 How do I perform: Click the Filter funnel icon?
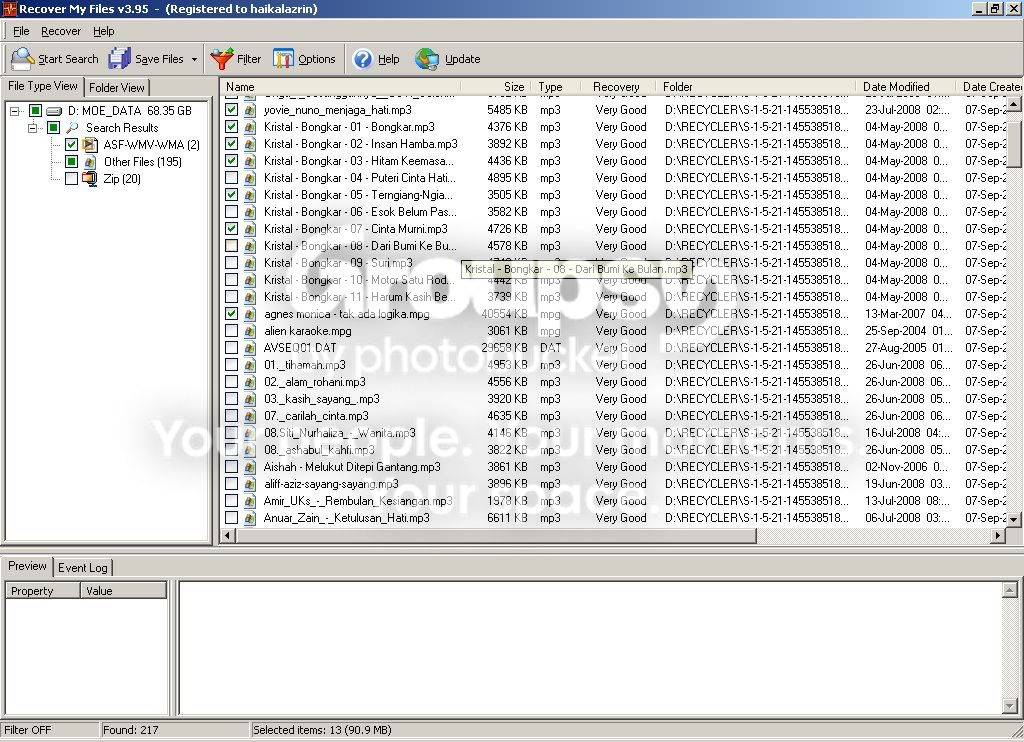coord(221,59)
